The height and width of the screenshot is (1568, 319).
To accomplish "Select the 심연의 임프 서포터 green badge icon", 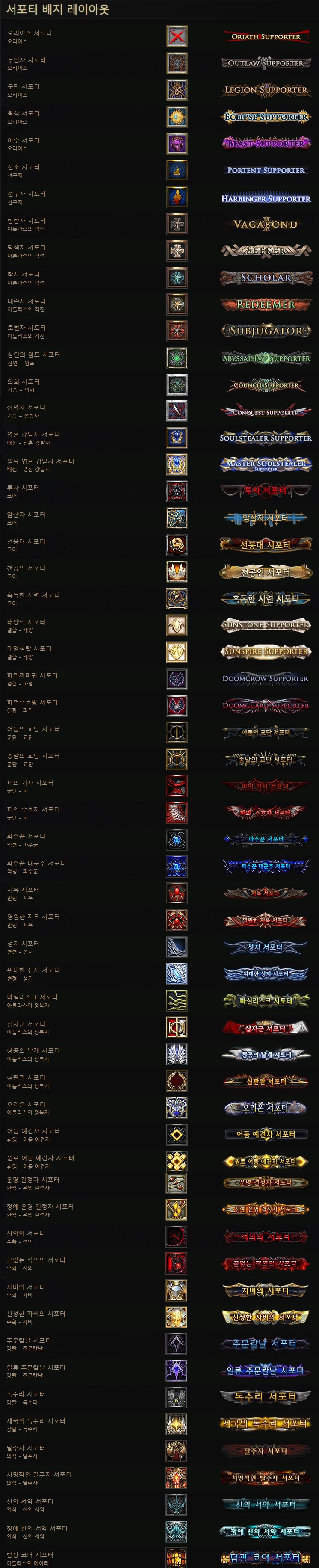I will pos(177,358).
